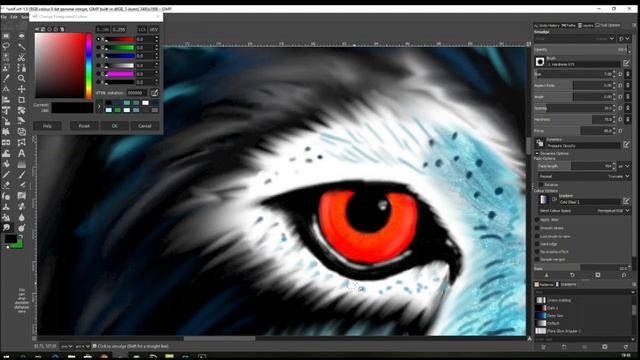Image resolution: width=640 pixels, height=360 pixels.
Task: Click Cancel in the colour dialog
Action: 145,126
